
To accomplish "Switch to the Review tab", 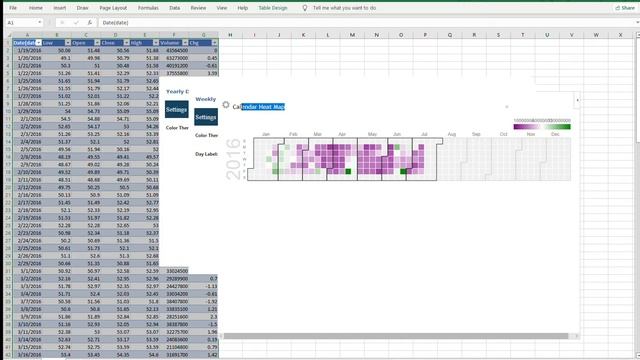I will [x=198, y=8].
